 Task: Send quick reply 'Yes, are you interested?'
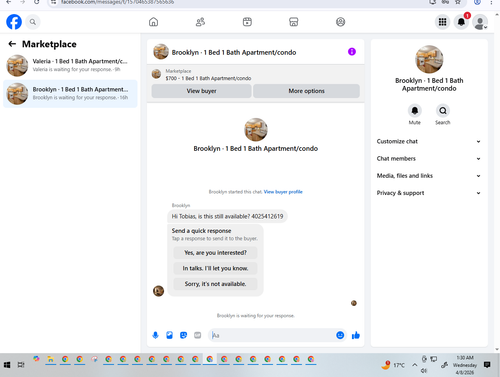coord(215,253)
